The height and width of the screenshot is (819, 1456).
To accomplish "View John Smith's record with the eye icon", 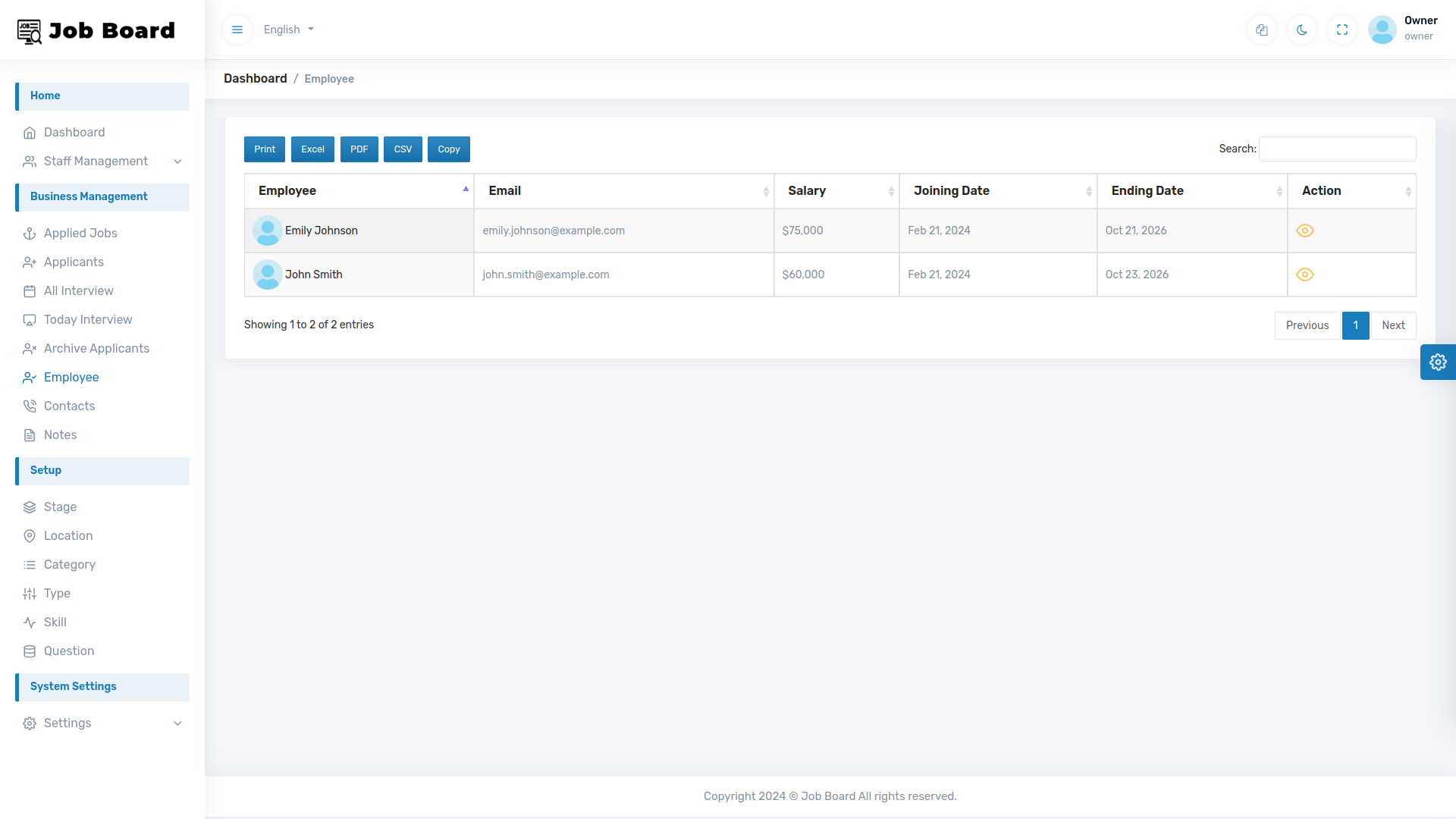I will pyautogui.click(x=1304, y=275).
